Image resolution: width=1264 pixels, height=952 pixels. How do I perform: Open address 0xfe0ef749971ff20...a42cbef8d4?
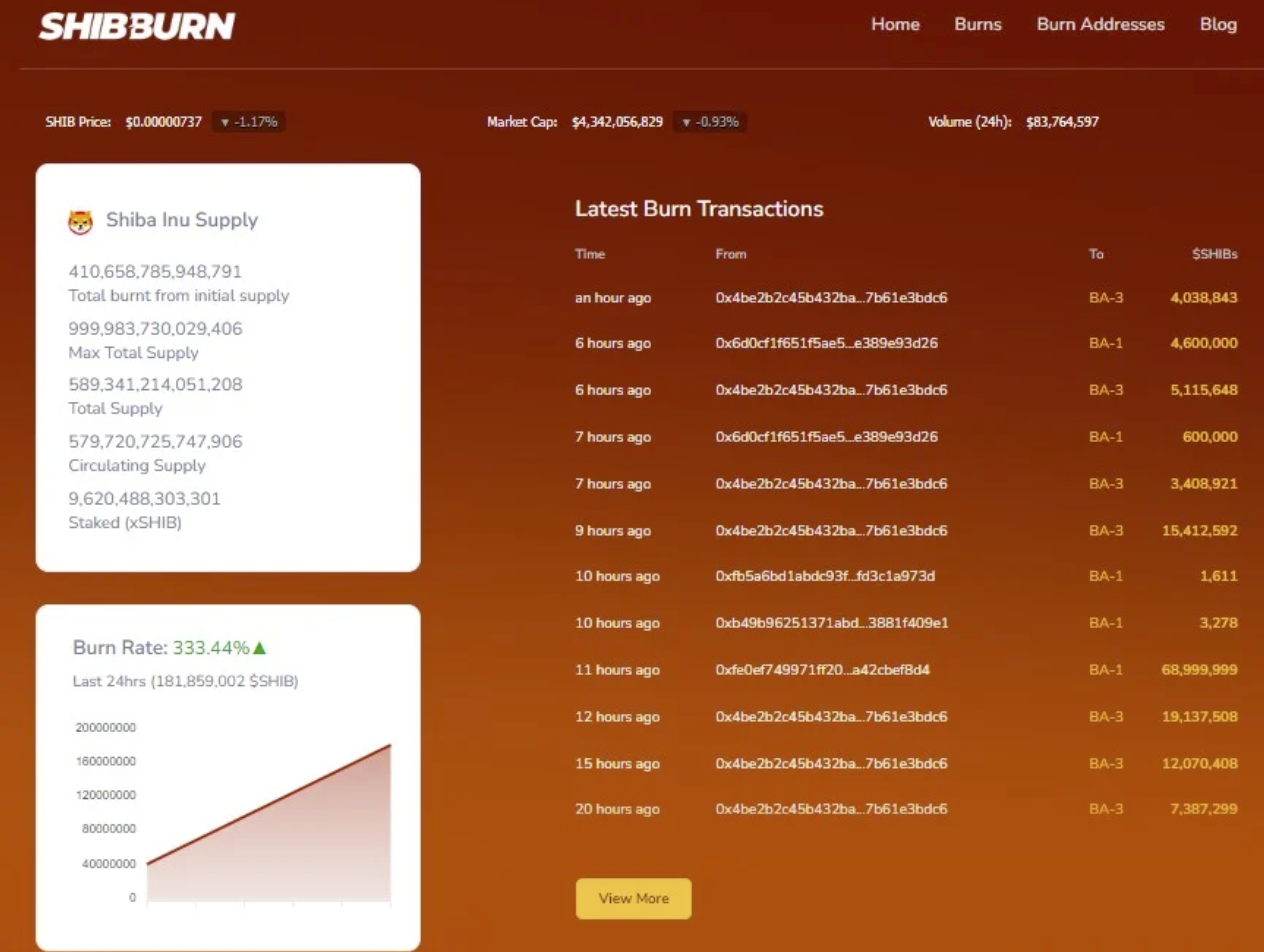(823, 669)
